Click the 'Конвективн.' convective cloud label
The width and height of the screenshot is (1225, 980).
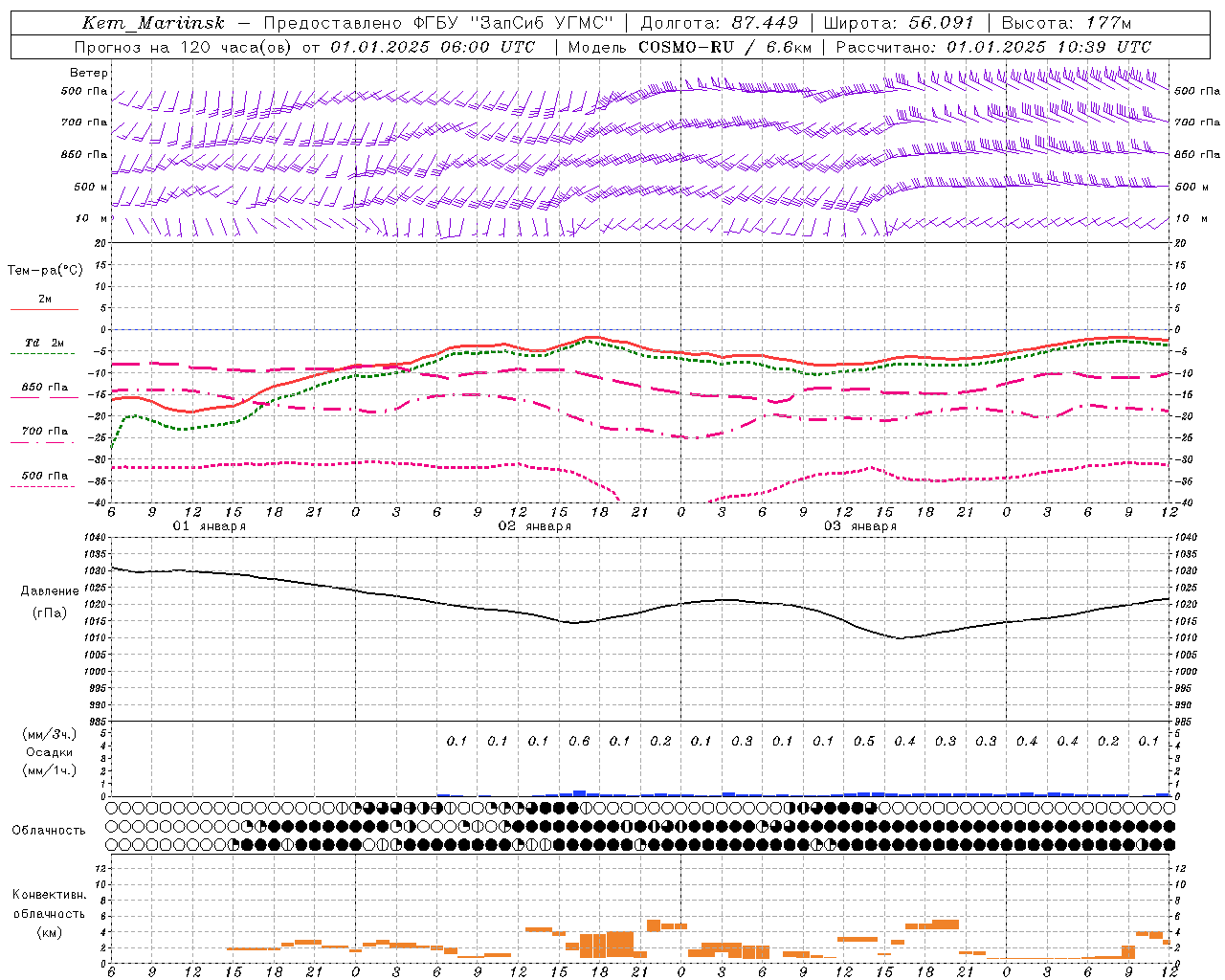[49, 895]
